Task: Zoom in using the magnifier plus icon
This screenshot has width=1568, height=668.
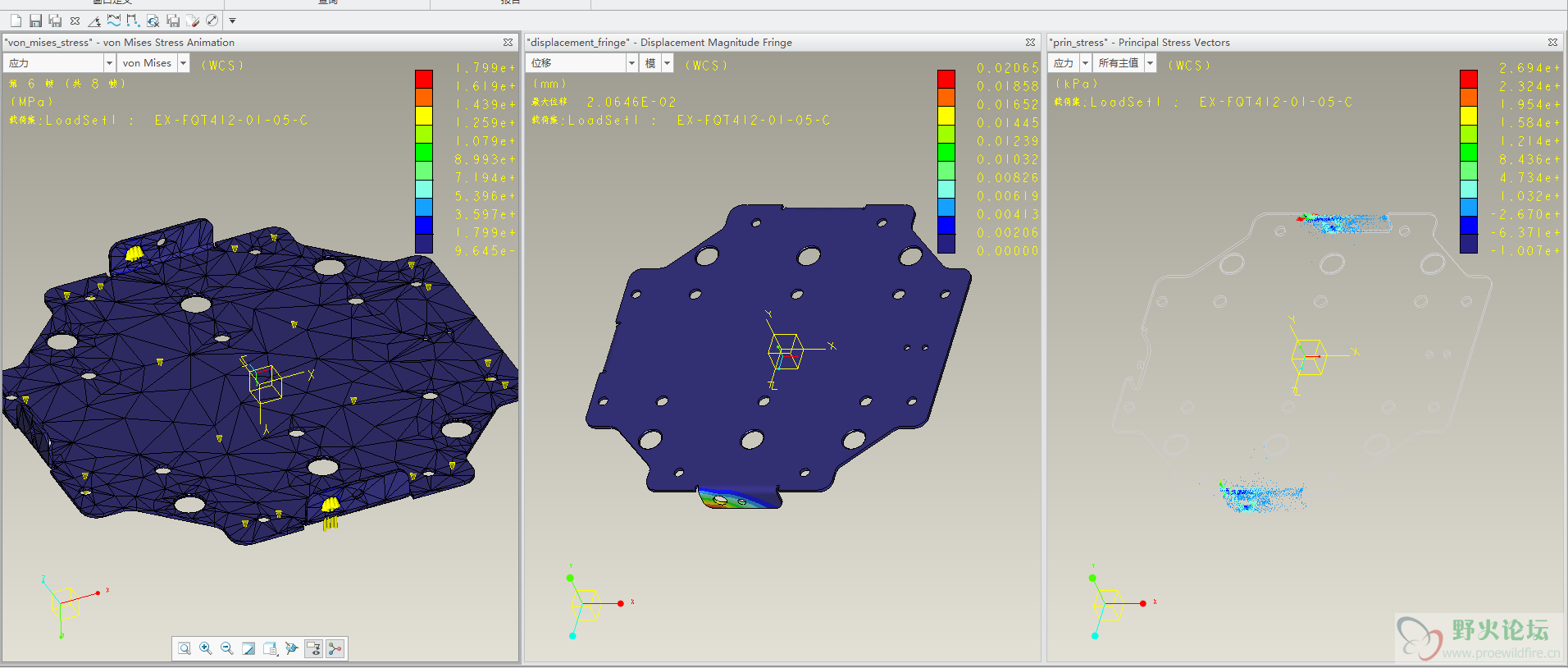Action: pos(206,648)
